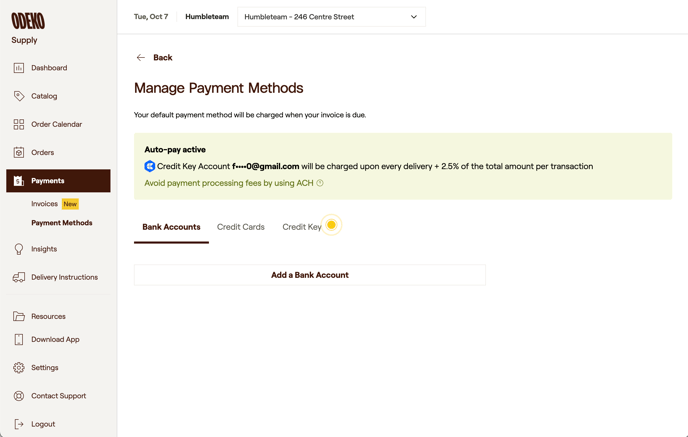
Task: Click the Logout icon
Action: click(x=19, y=424)
